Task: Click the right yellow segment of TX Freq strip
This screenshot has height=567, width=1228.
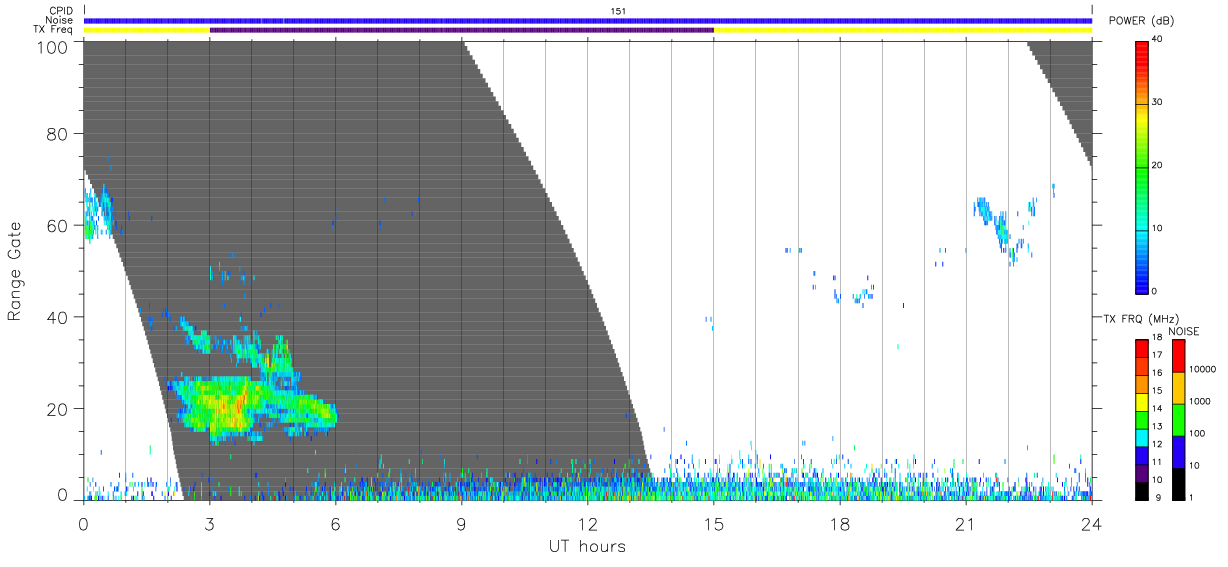Action: (x=903, y=30)
